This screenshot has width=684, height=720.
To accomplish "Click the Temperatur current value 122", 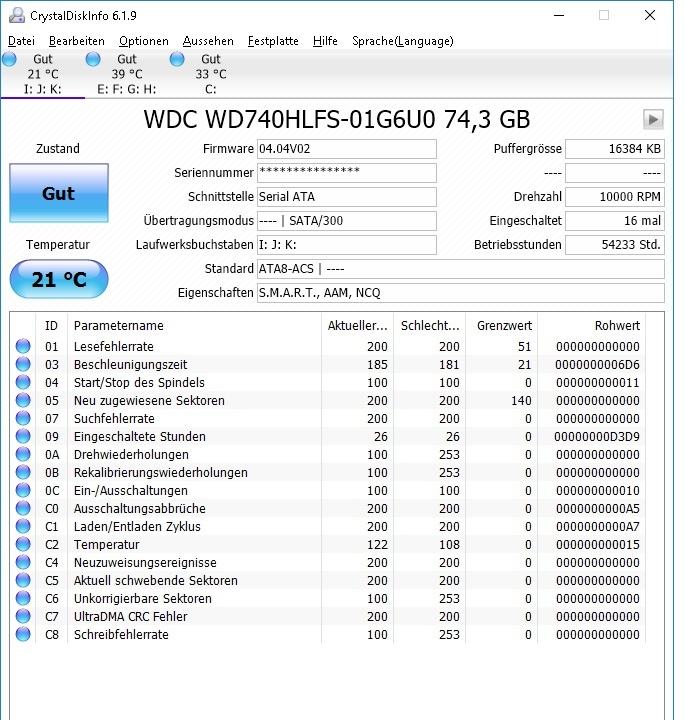I will point(377,545).
